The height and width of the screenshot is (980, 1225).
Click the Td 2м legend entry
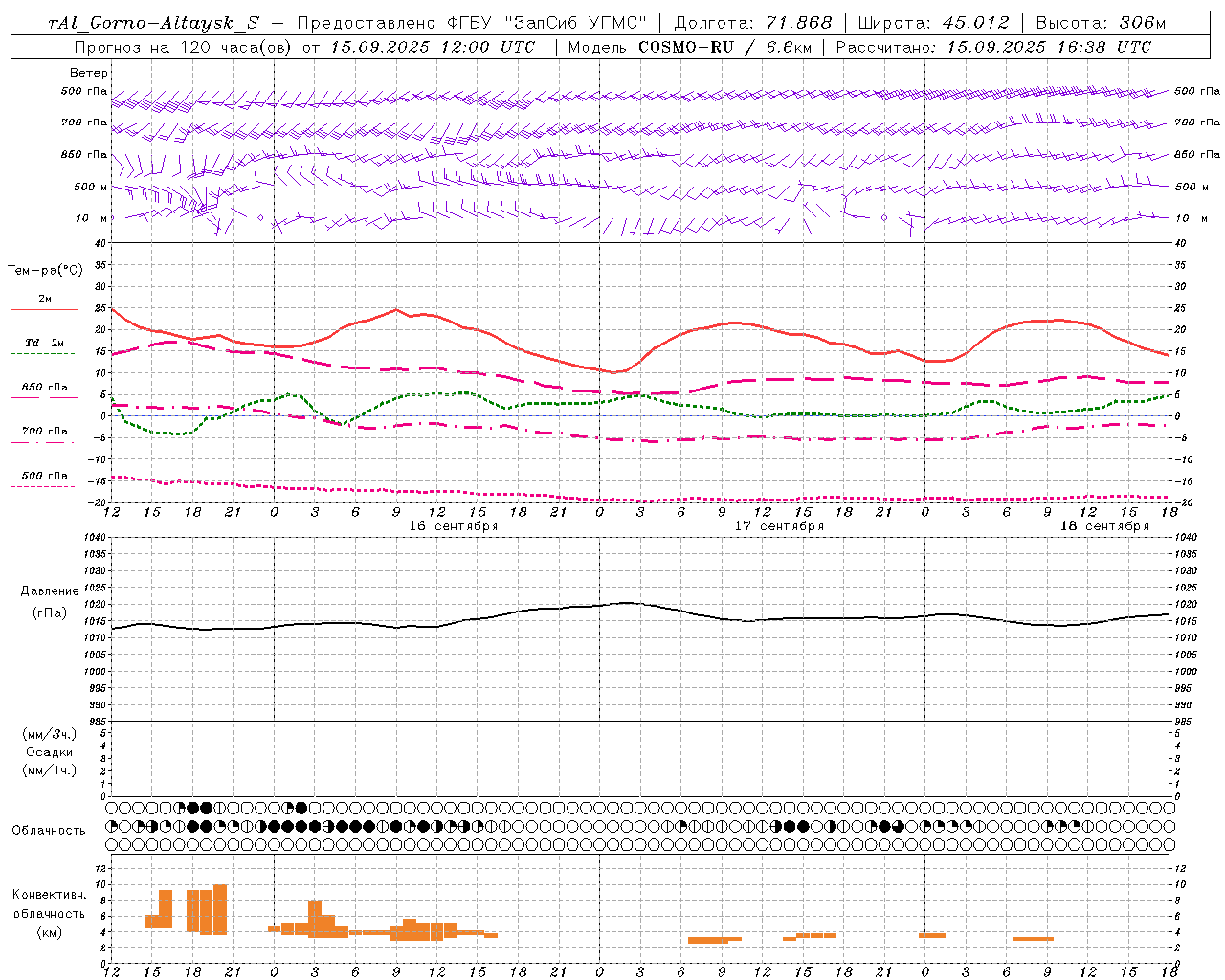[45, 343]
